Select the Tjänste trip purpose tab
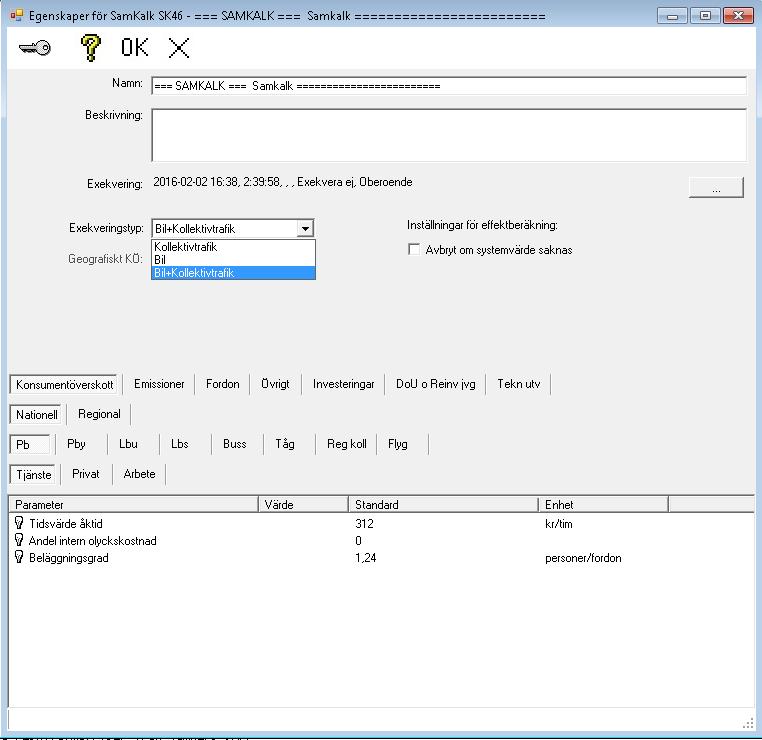 (33, 475)
